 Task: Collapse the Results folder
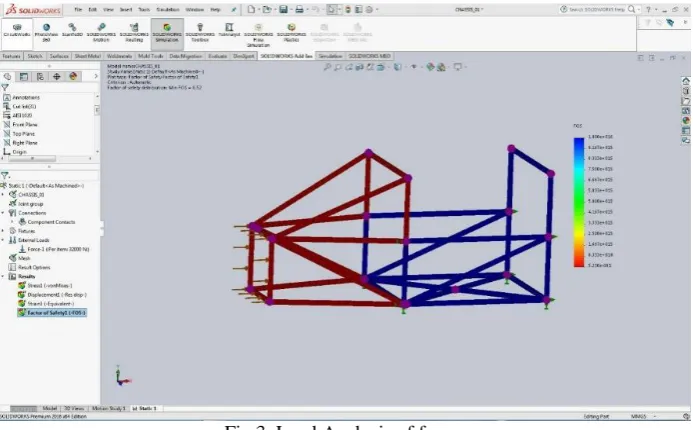[x=4, y=276]
